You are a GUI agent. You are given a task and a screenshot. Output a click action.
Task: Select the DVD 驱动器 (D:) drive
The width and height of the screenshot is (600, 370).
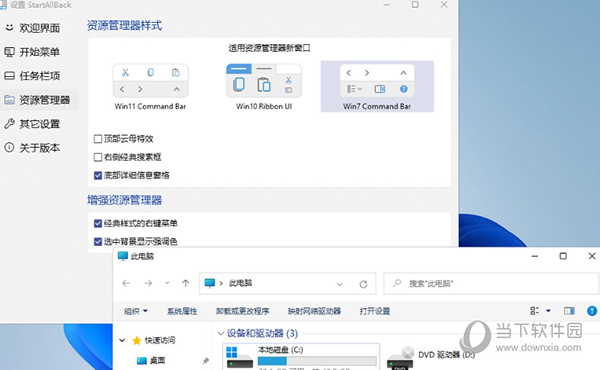[x=432, y=357]
